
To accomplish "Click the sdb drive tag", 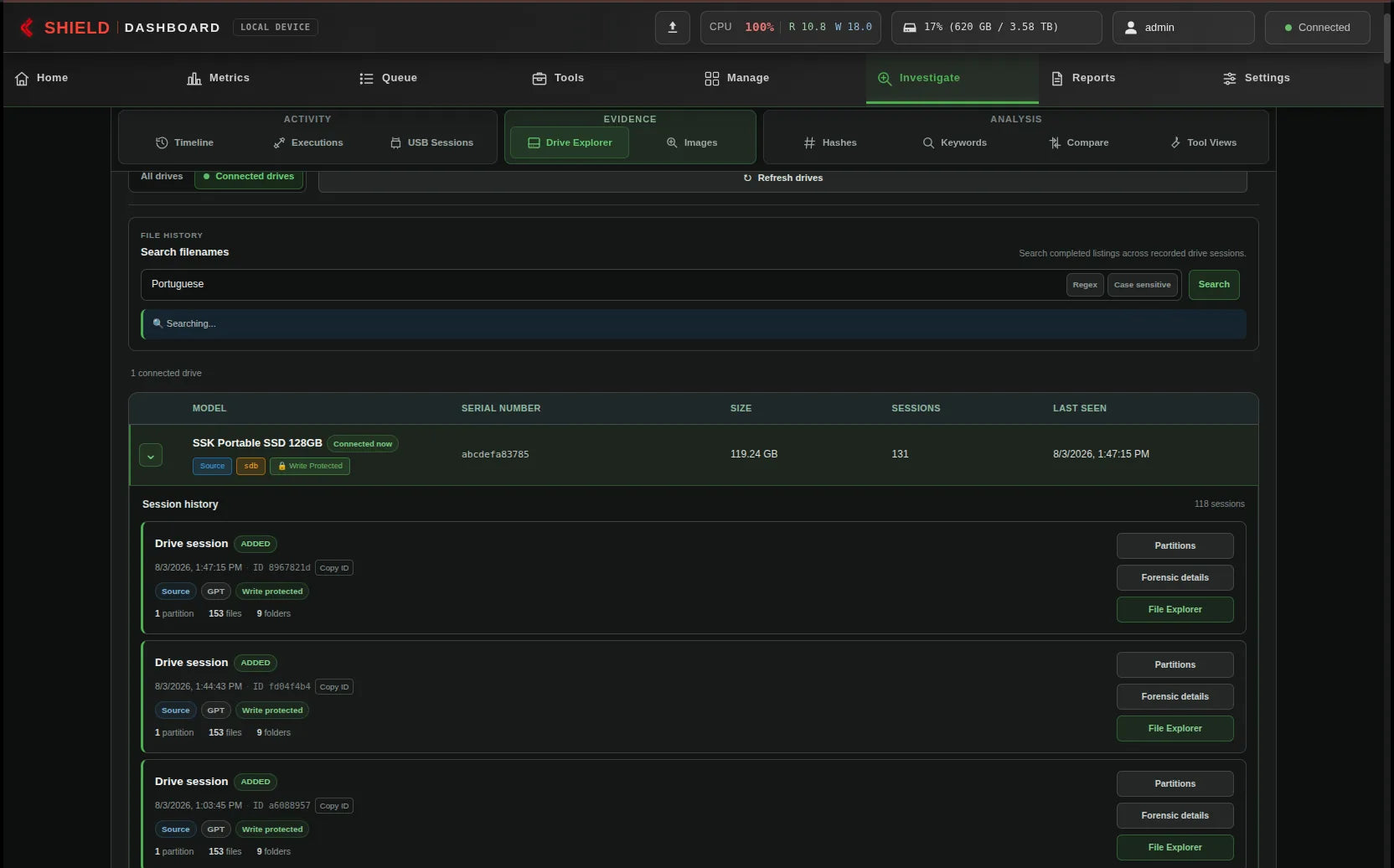I will (250, 467).
